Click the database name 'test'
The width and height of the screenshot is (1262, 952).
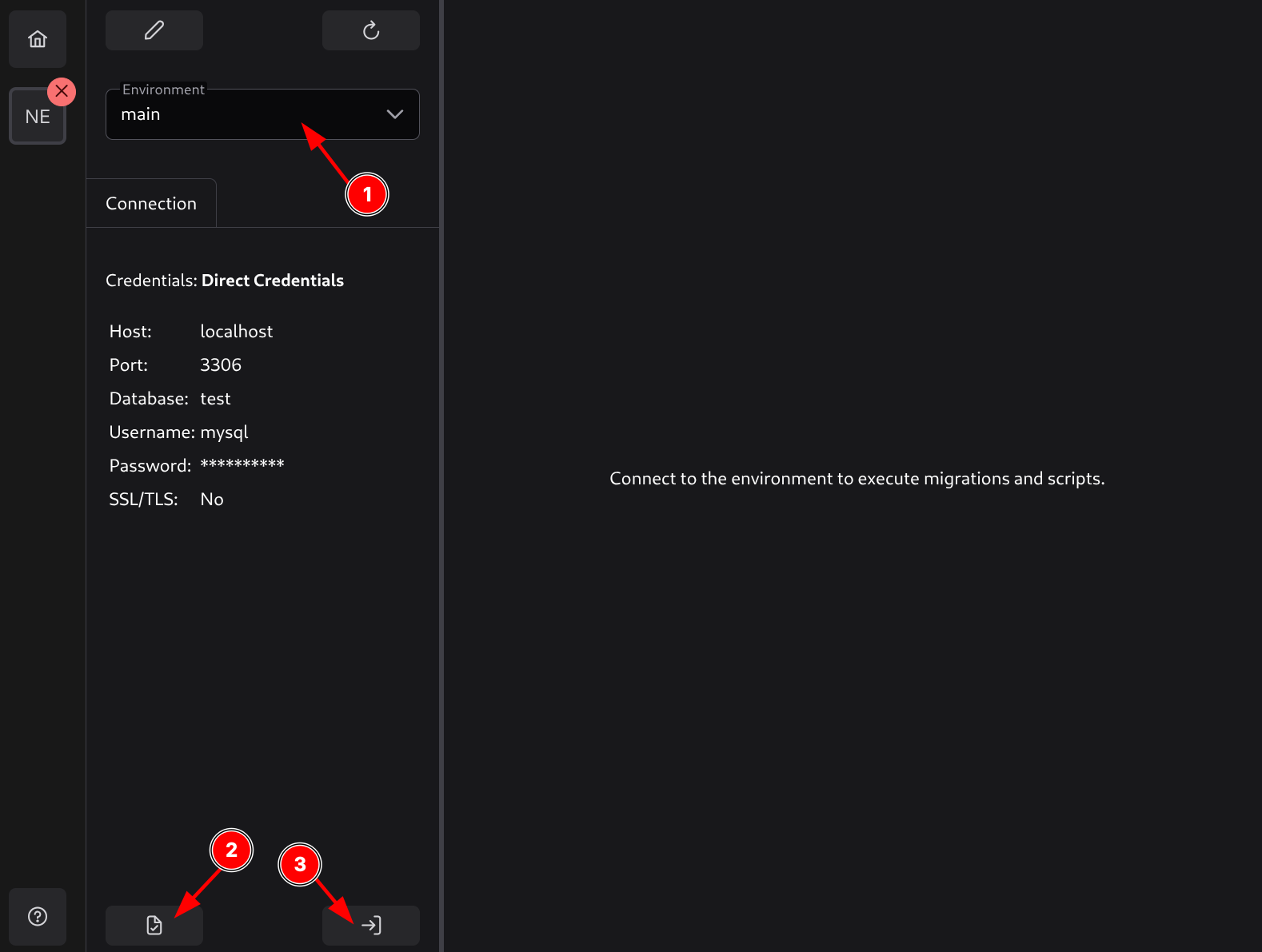click(x=215, y=399)
